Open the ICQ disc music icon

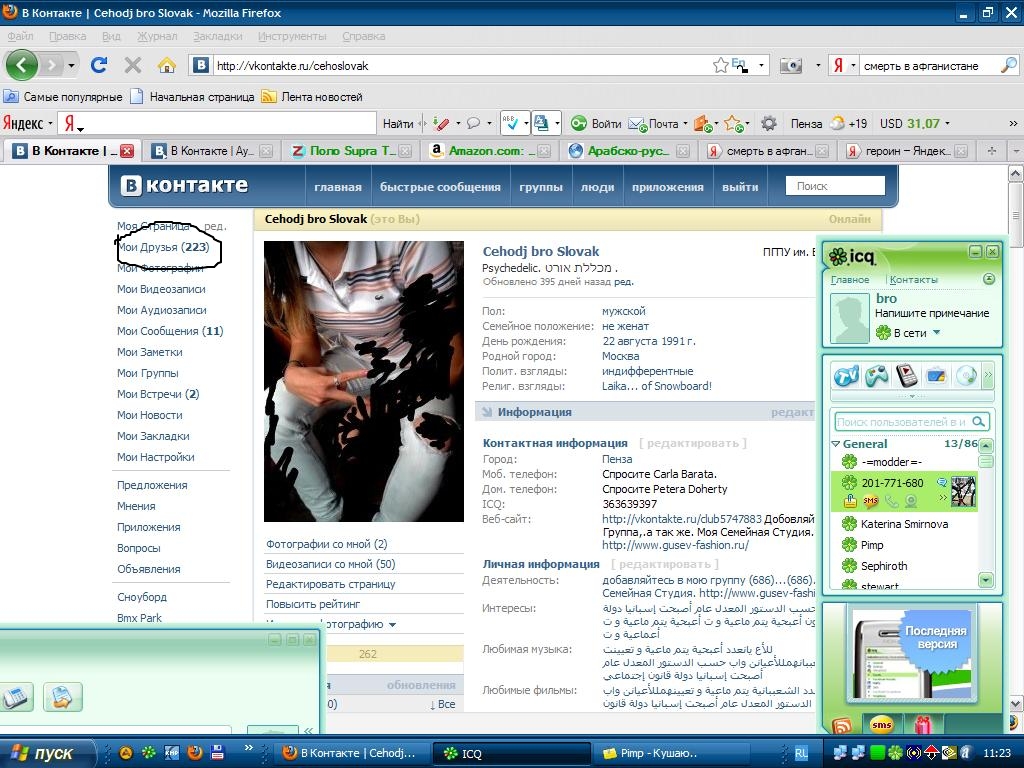pyautogui.click(x=966, y=376)
